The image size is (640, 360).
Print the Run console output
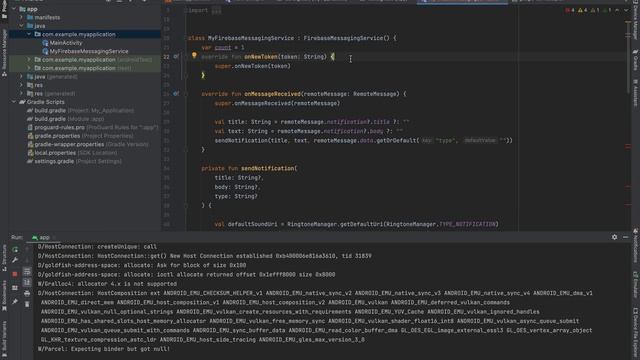pyautogui.click(x=27, y=293)
